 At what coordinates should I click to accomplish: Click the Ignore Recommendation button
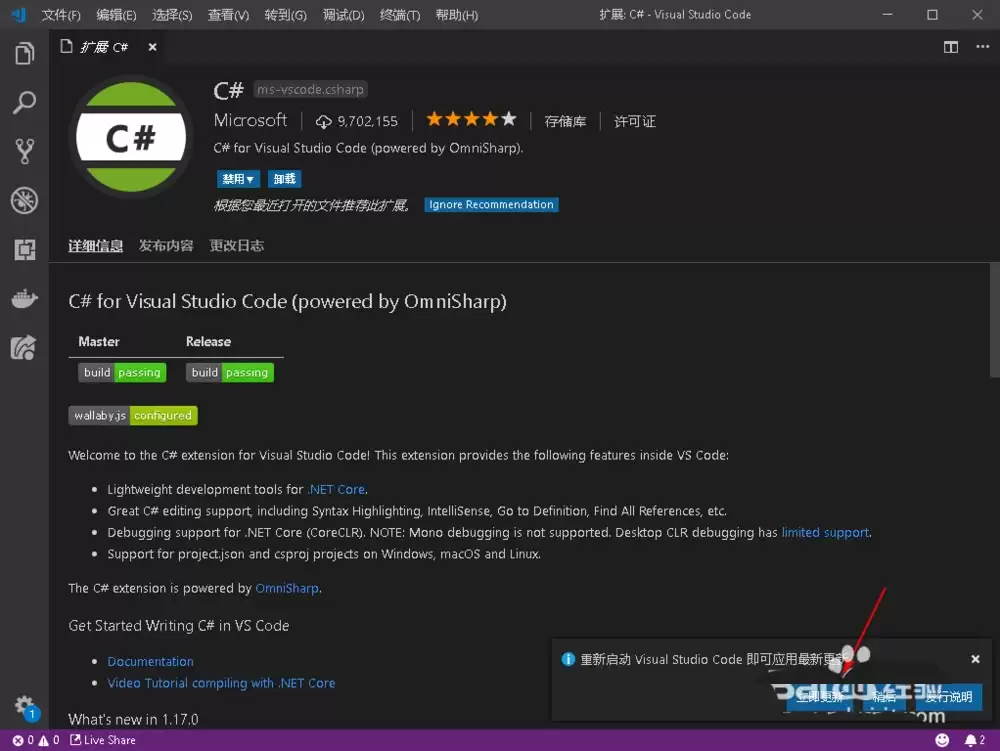click(x=491, y=204)
